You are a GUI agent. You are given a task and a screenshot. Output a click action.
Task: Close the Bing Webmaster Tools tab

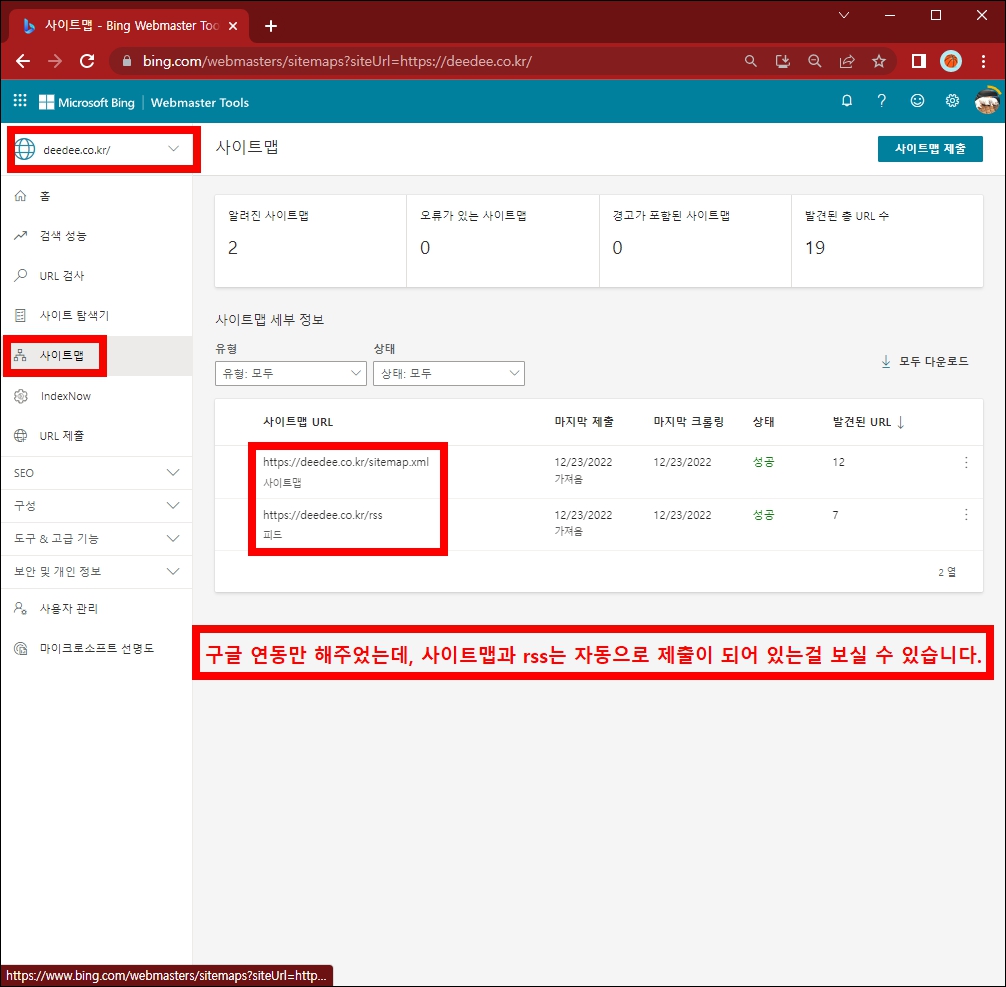tap(233, 26)
